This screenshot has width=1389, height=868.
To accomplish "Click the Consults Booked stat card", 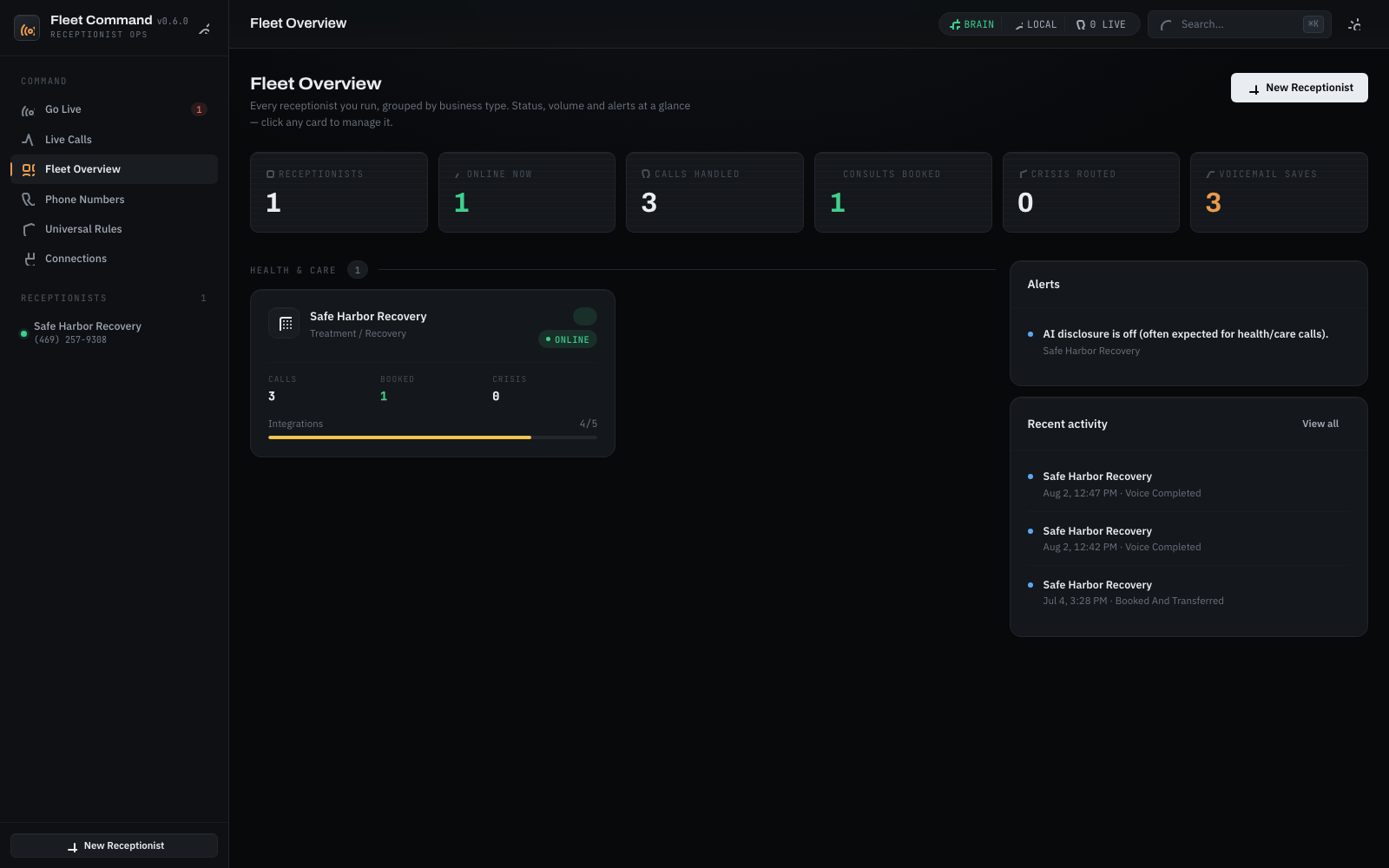I will (x=903, y=193).
